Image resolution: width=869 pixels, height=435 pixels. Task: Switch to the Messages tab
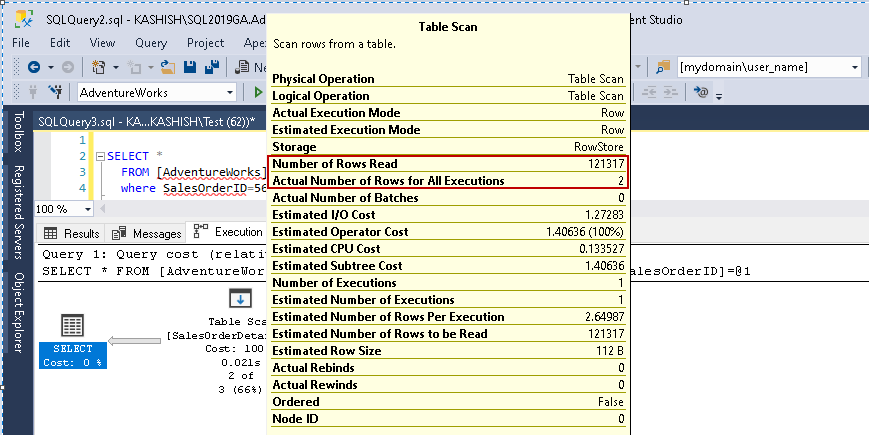click(146, 233)
